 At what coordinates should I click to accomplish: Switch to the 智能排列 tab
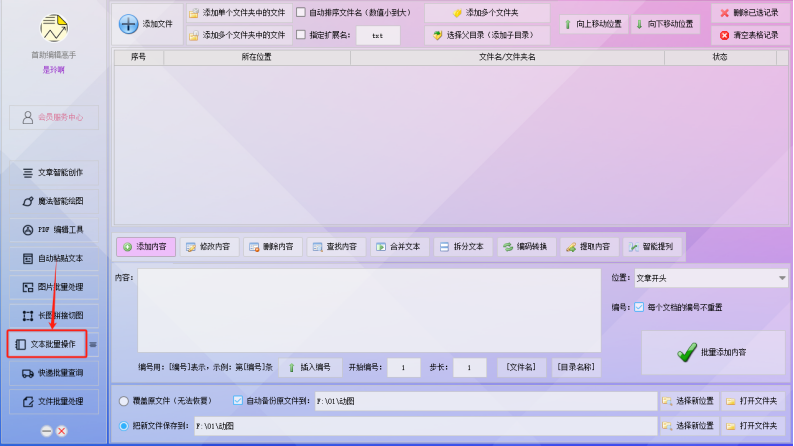click(x=653, y=247)
